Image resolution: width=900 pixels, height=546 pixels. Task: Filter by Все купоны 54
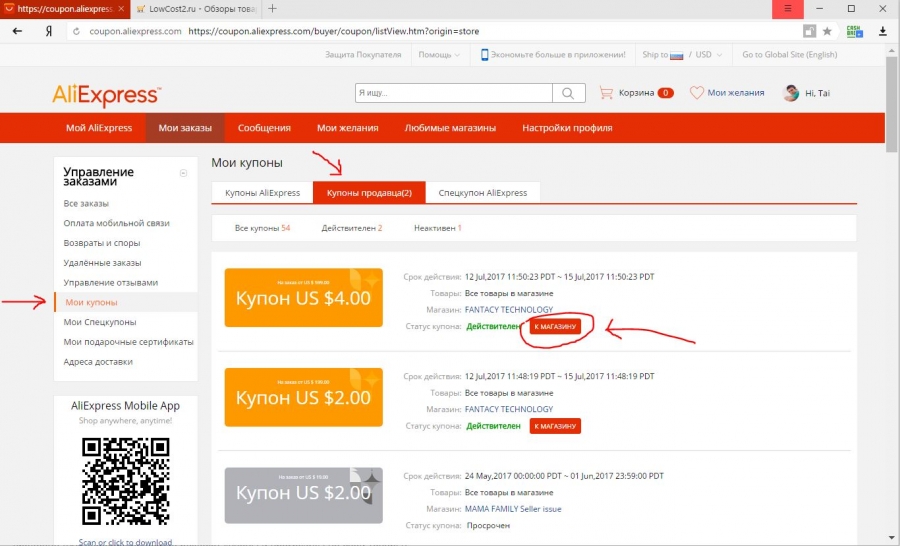pyautogui.click(x=262, y=228)
